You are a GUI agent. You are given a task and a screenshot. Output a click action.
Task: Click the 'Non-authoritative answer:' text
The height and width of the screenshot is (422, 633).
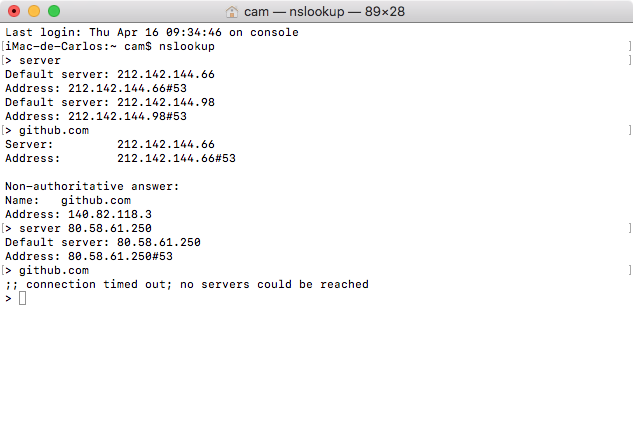pos(92,187)
